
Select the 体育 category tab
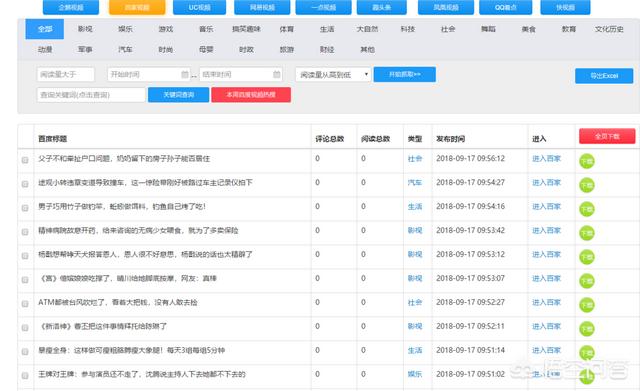[287, 29]
